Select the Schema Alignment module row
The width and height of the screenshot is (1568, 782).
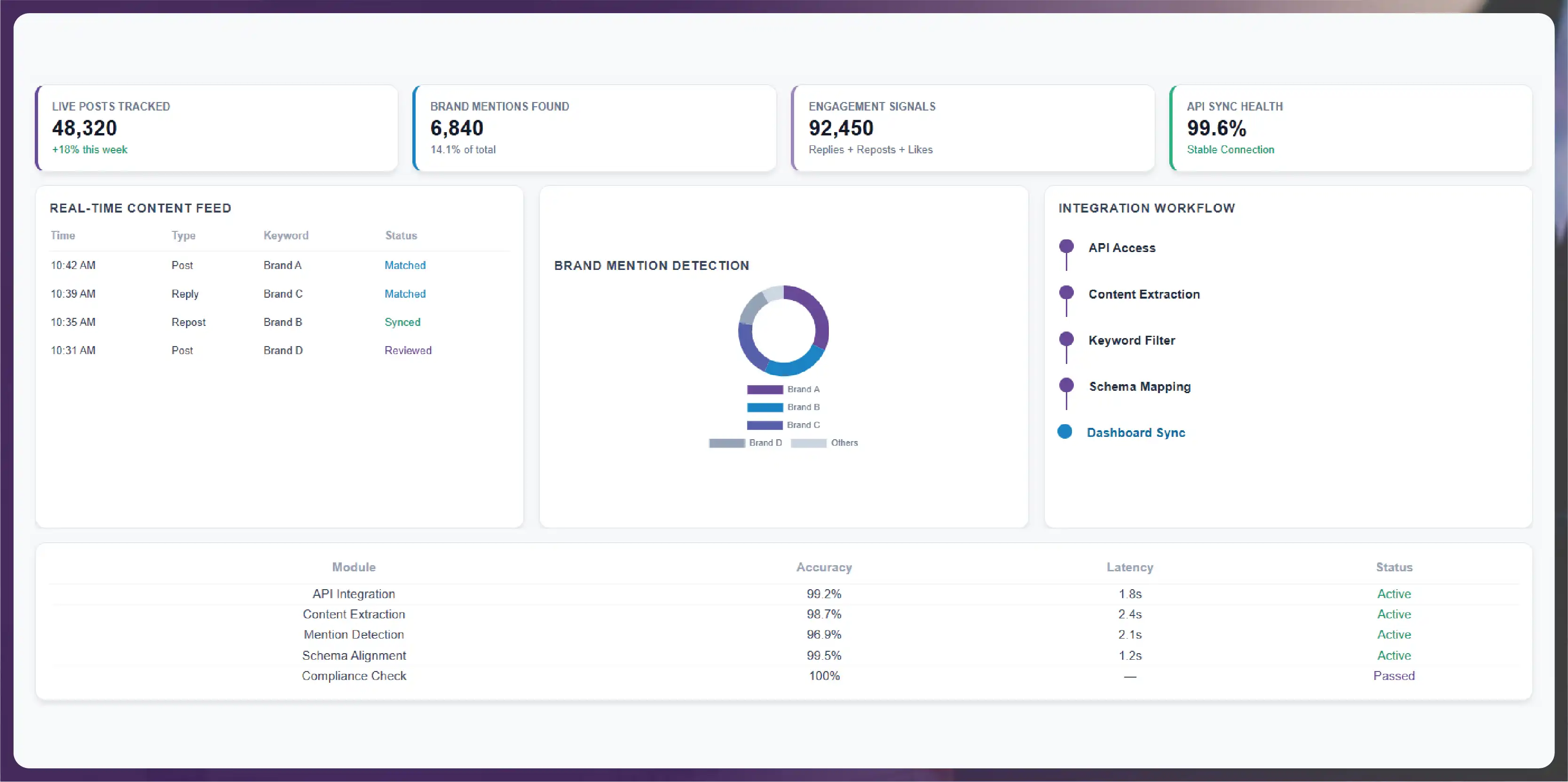pyautogui.click(x=783, y=656)
